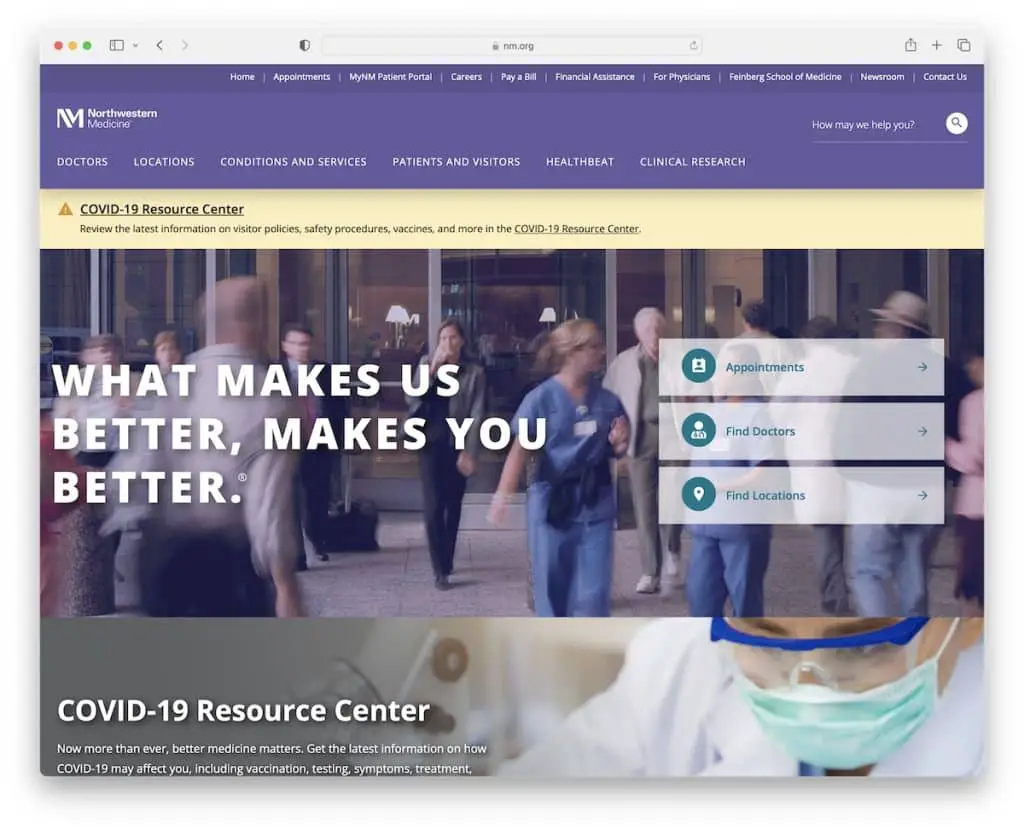Viewport: 1024px width, 829px height.
Task: Open the CLINICAL RESEARCH menu
Action: pyautogui.click(x=692, y=161)
